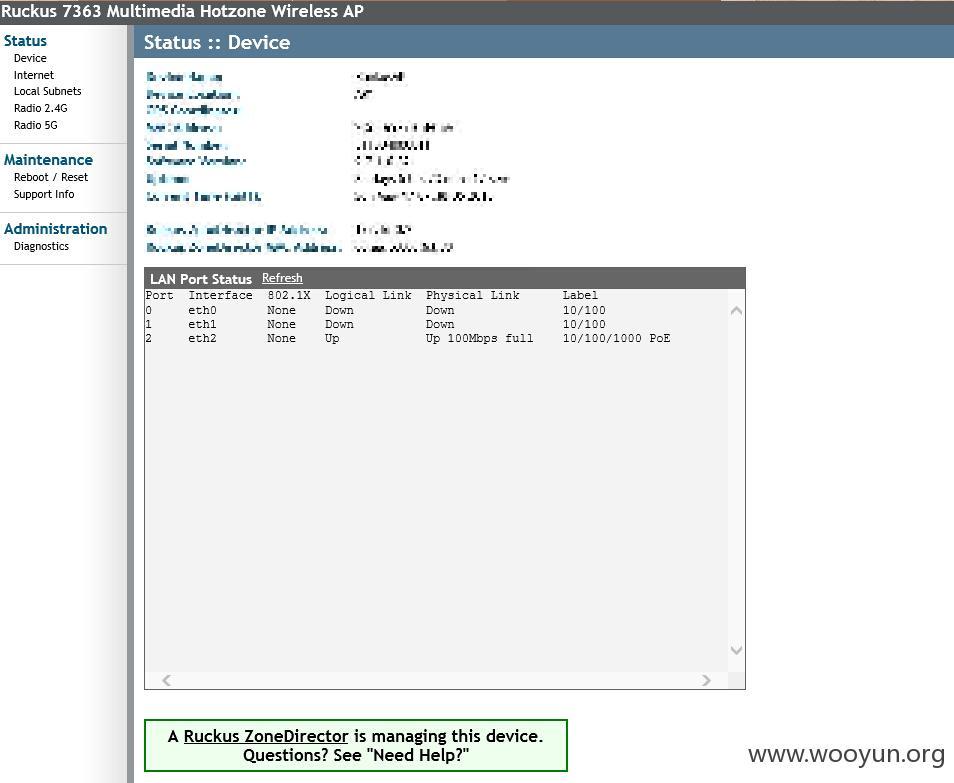Viewport: 954px width, 783px height.
Task: Open the Radio 5G page
Action: pyautogui.click(x=35, y=125)
